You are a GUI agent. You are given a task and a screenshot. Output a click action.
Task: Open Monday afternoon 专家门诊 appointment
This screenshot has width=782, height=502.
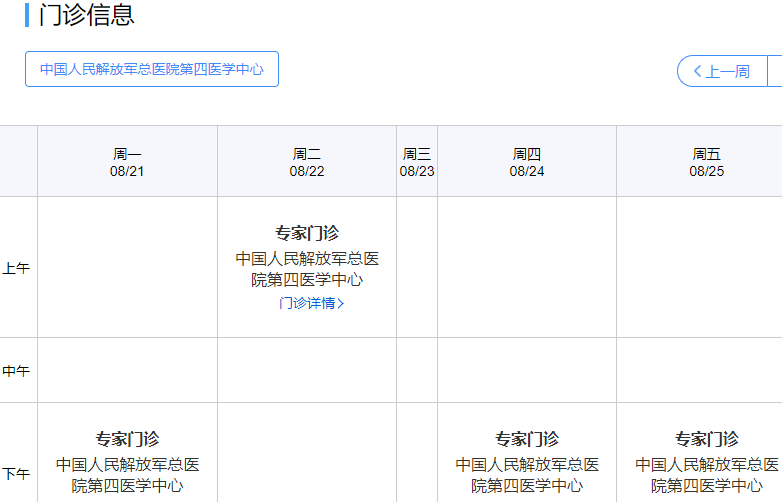[x=127, y=439]
